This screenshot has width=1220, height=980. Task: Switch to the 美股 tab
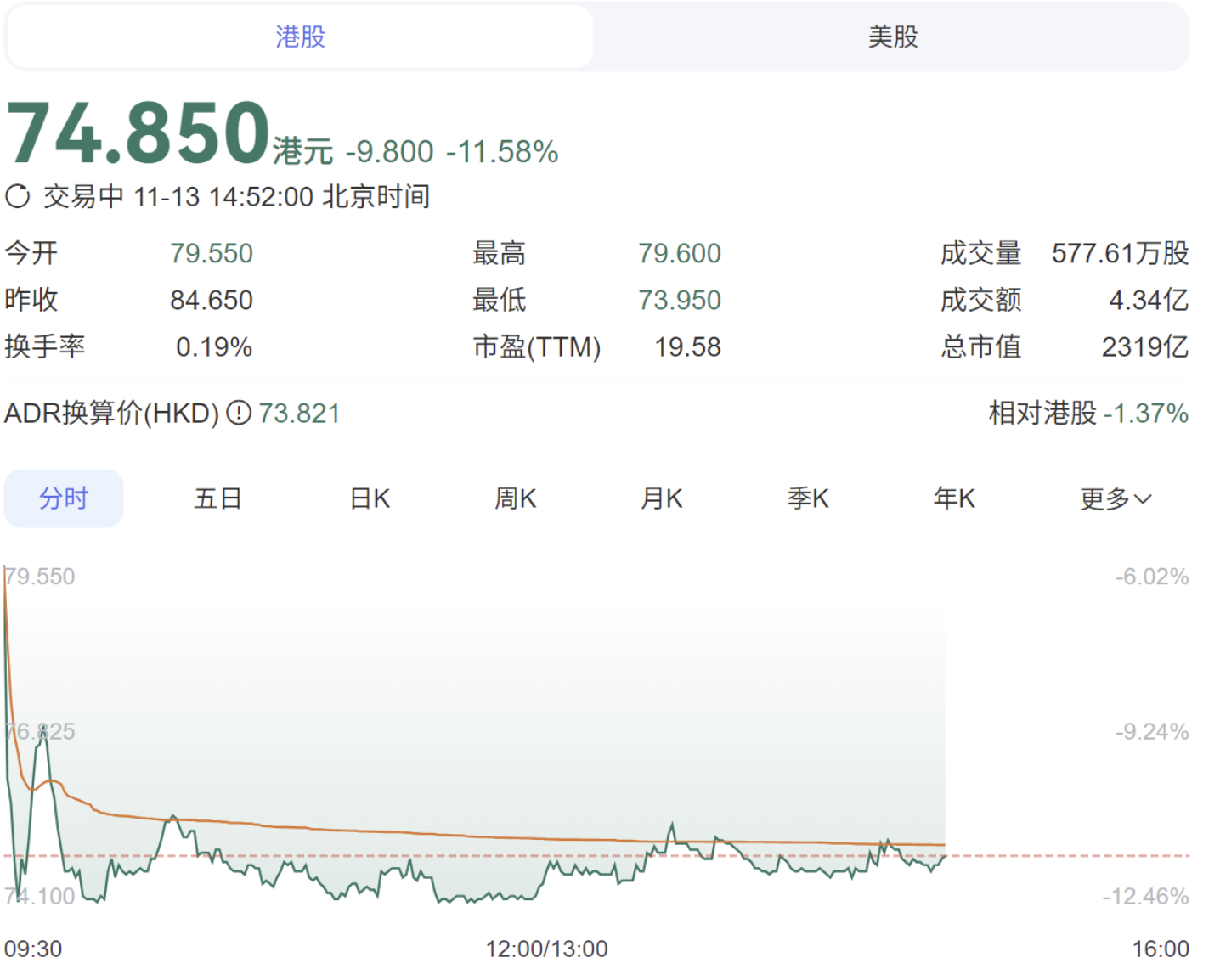892,37
